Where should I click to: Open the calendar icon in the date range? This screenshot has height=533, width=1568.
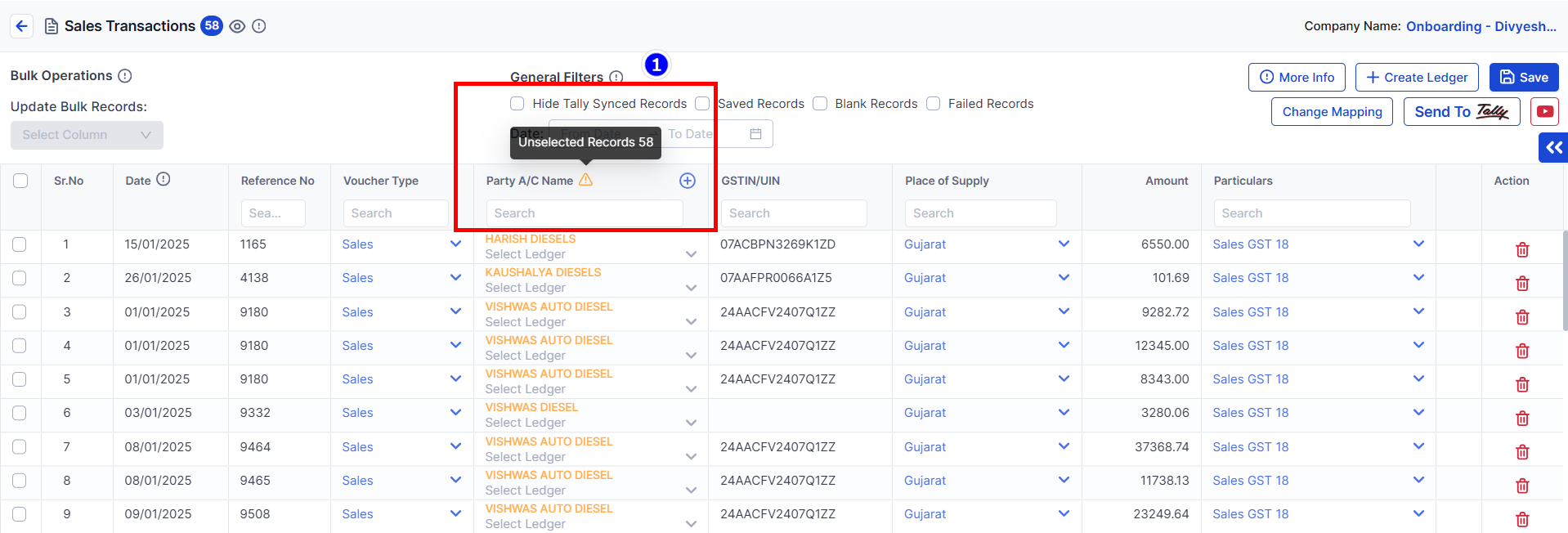pos(756,134)
